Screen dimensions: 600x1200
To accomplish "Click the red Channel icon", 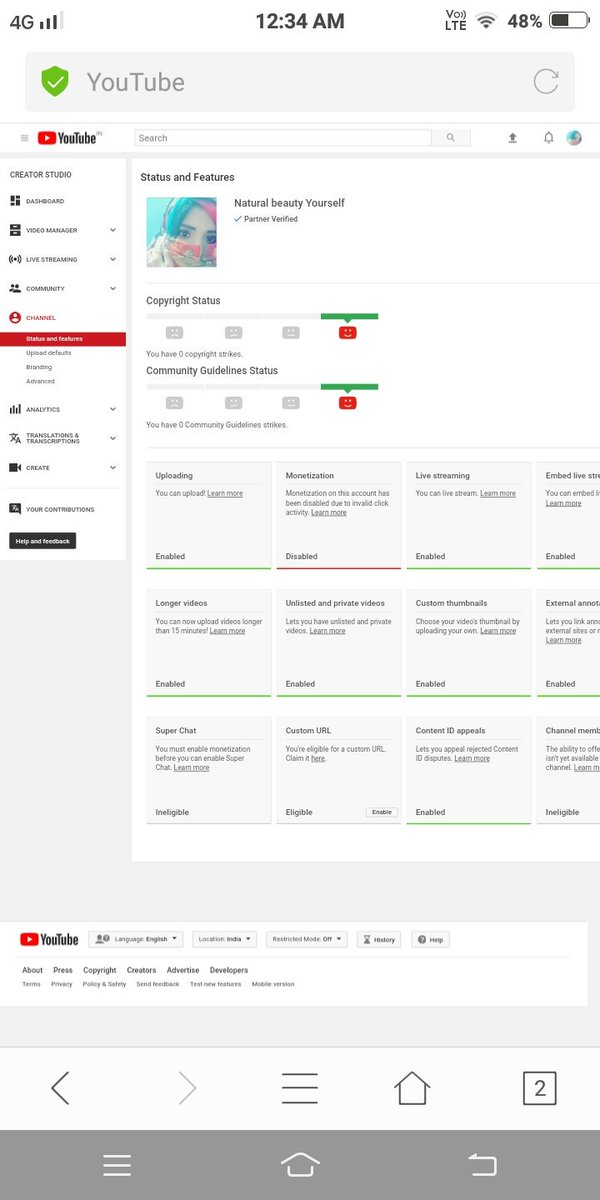I will [15, 317].
